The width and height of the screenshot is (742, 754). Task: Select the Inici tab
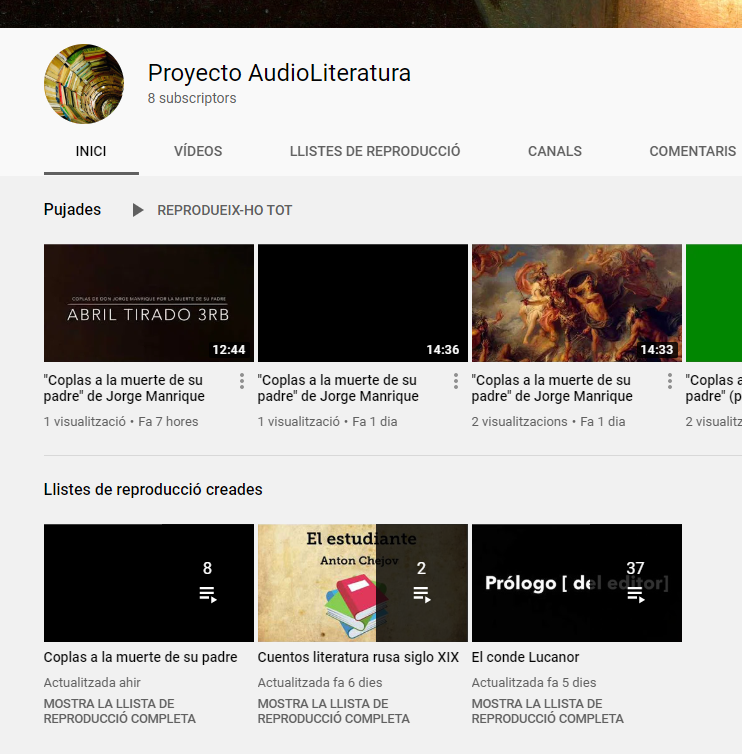[x=91, y=152]
